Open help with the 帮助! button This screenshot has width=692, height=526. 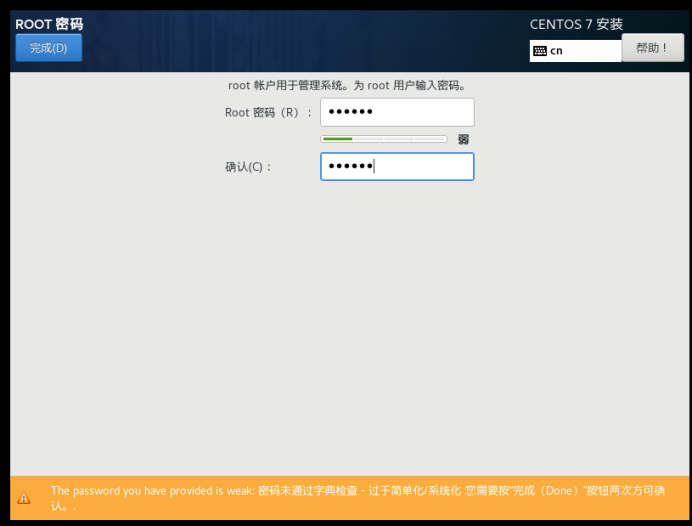[x=652, y=48]
